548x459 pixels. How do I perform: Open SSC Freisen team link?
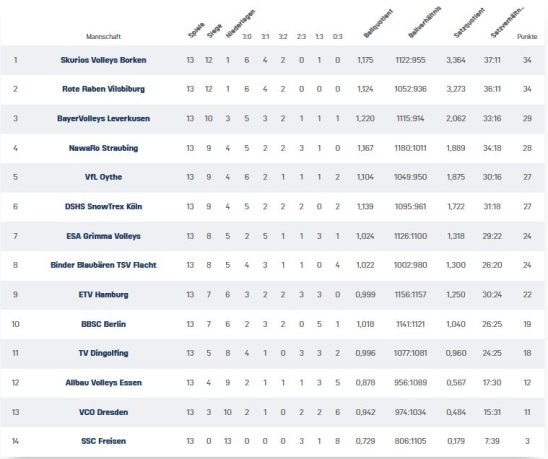(x=103, y=441)
